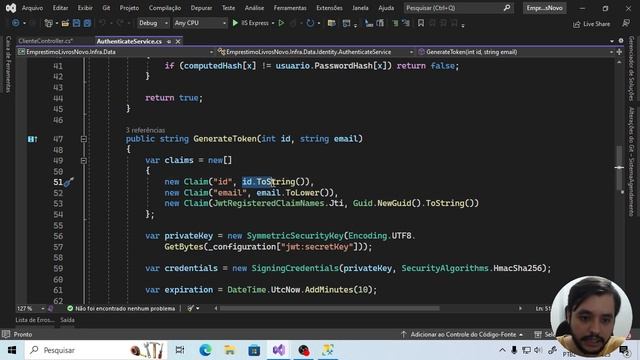Click the screwdriver quick actions icon on line 51
The height and width of the screenshot is (360, 640).
coord(68,182)
